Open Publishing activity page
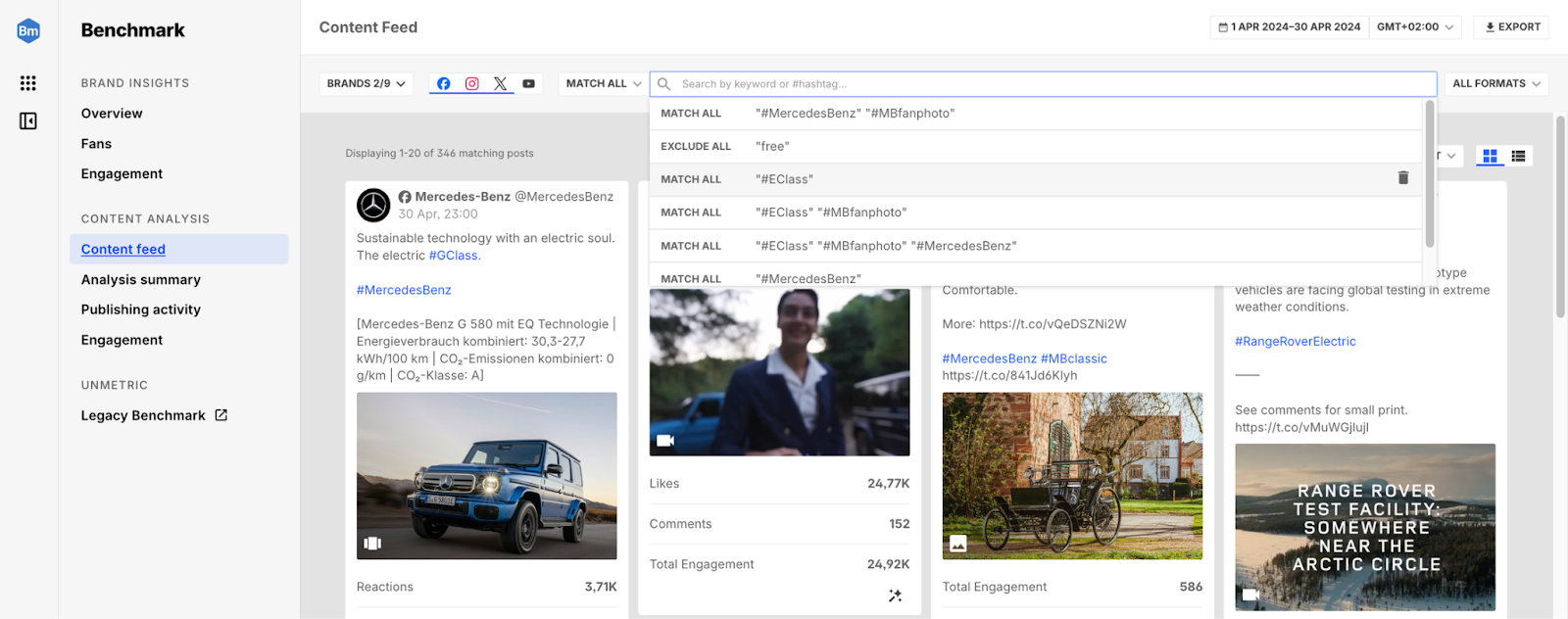The height and width of the screenshot is (619, 1568). [x=141, y=309]
